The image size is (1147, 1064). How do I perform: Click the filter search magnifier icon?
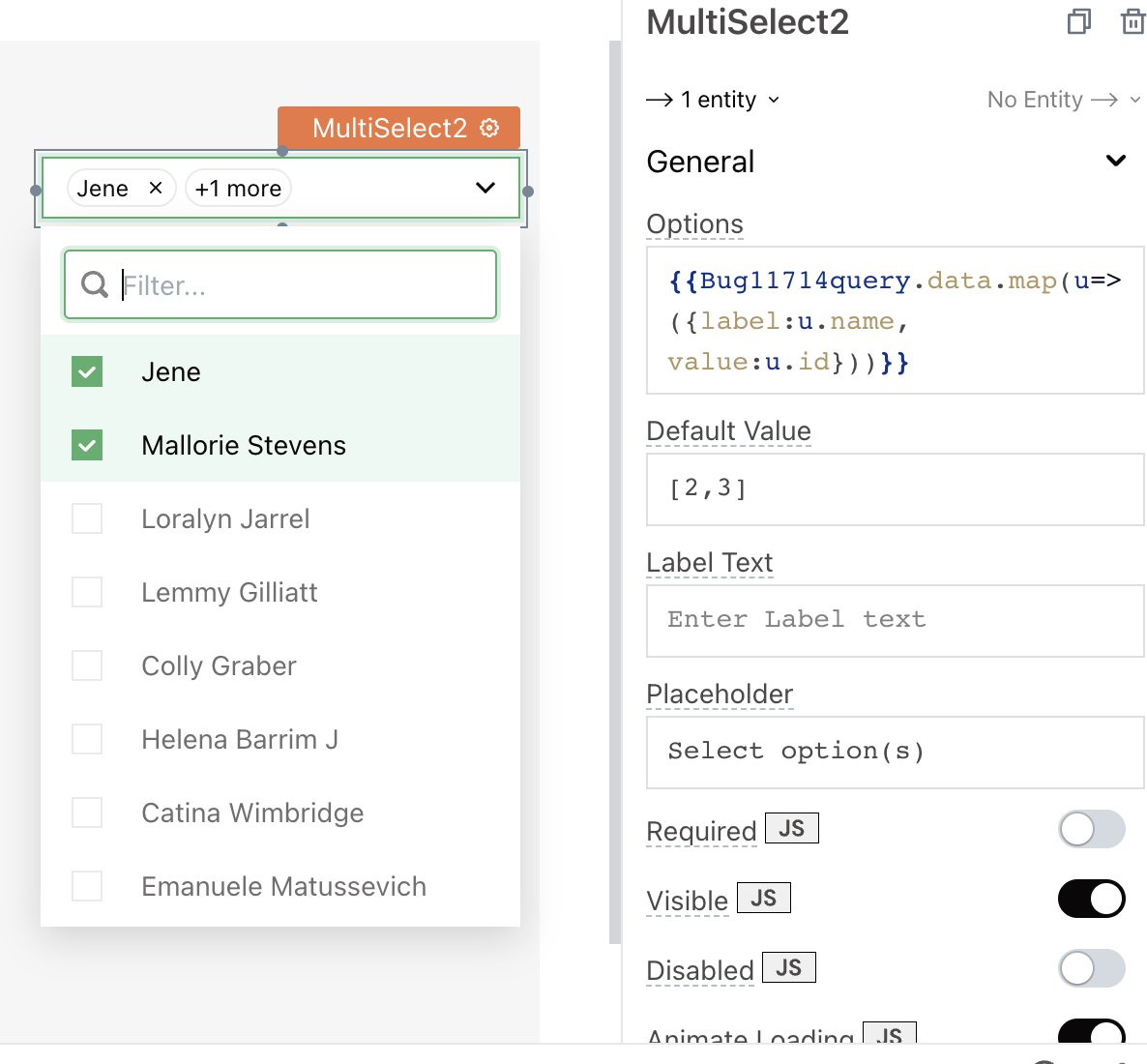(x=95, y=284)
